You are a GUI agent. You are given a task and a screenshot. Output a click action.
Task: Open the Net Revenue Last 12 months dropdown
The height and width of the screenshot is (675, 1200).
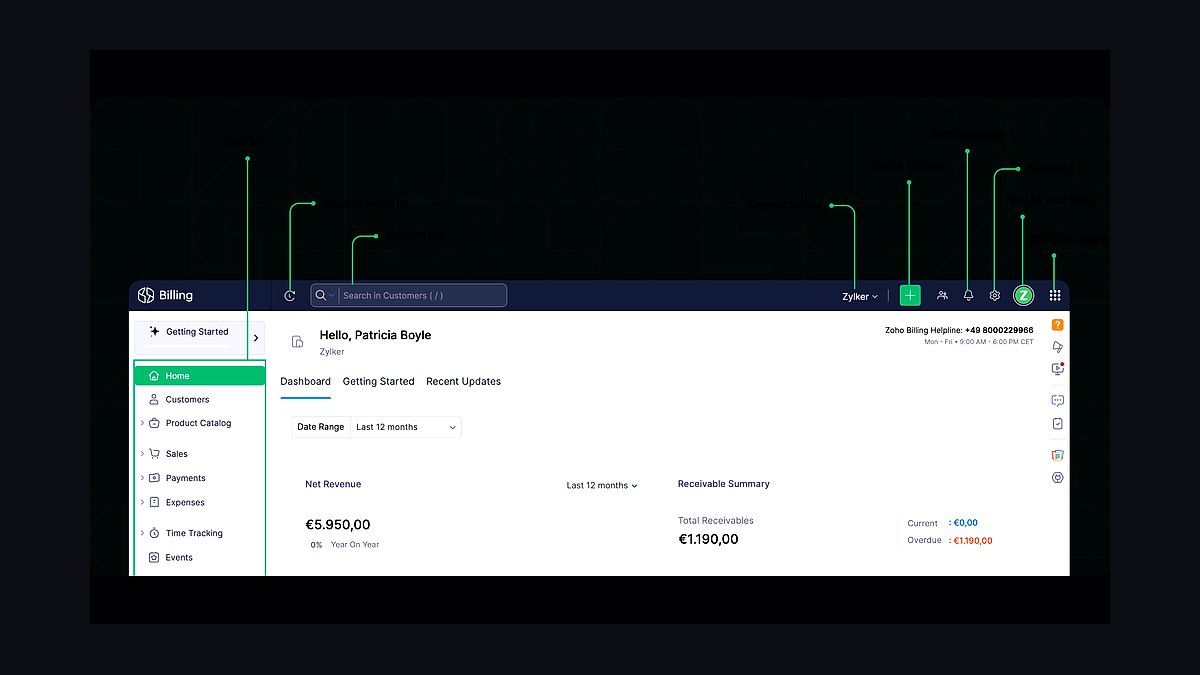[602, 485]
